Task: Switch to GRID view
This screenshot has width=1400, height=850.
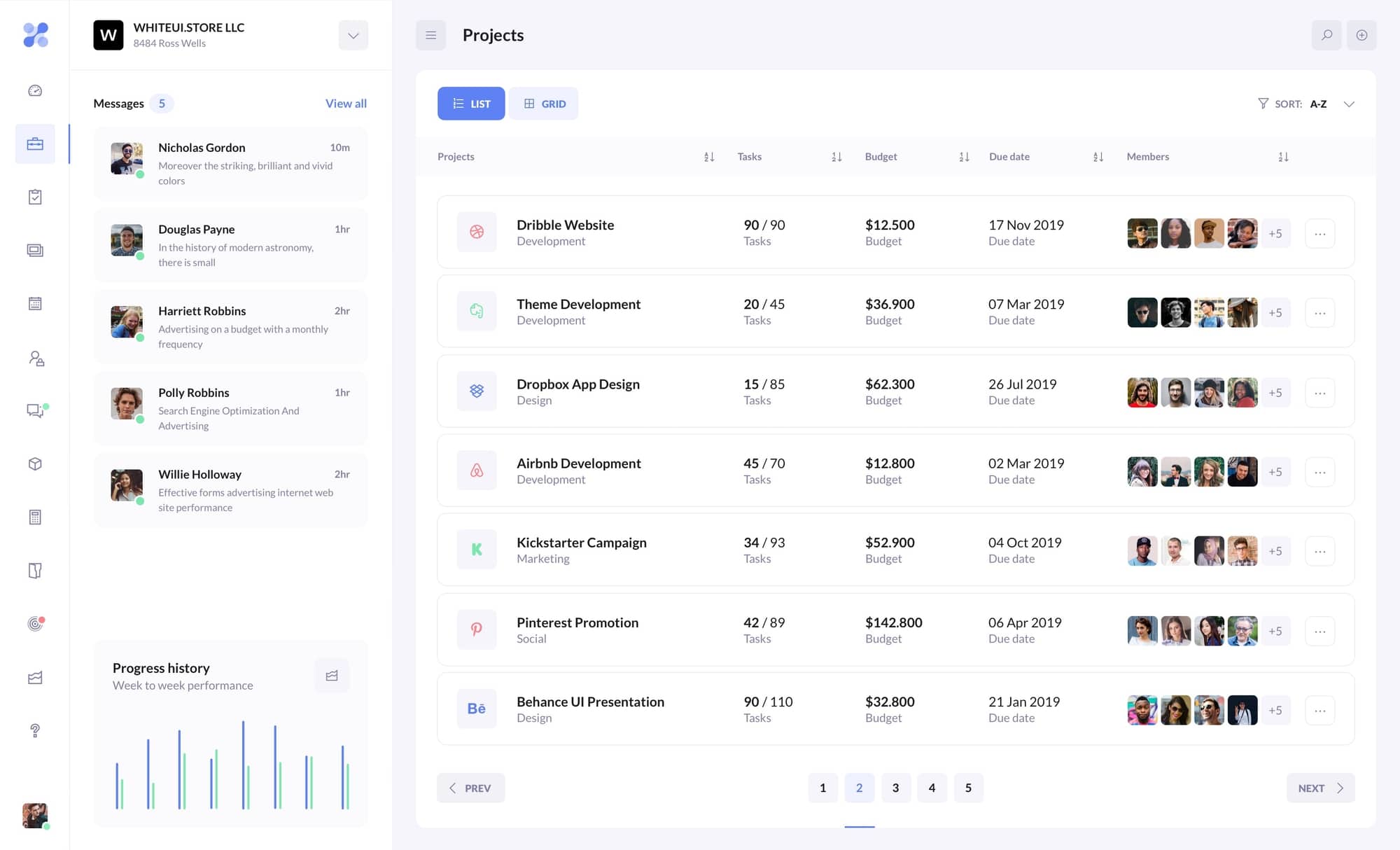Action: (543, 103)
